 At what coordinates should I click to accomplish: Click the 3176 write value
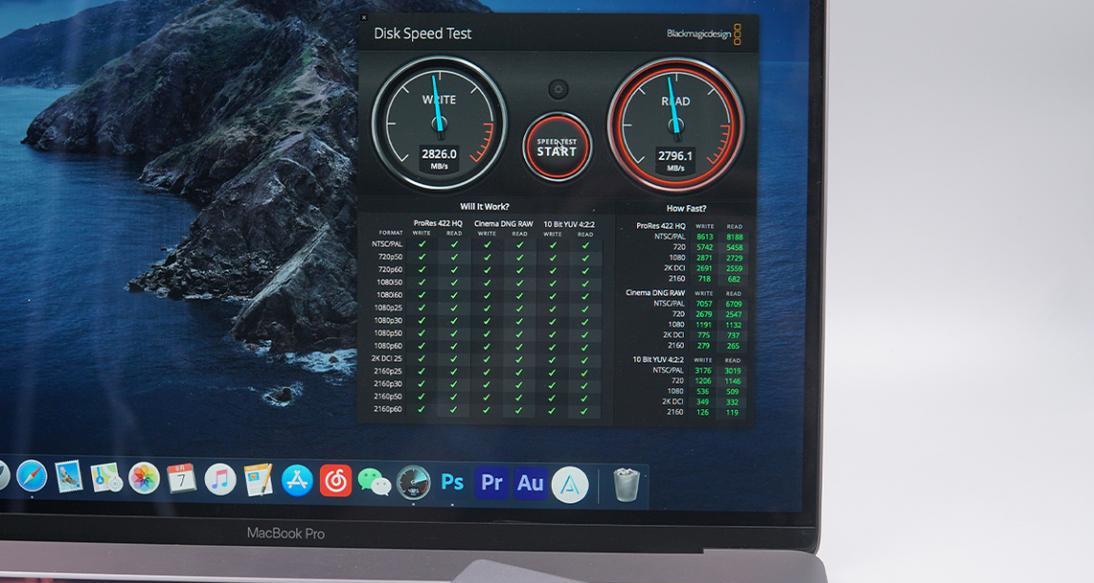(703, 371)
